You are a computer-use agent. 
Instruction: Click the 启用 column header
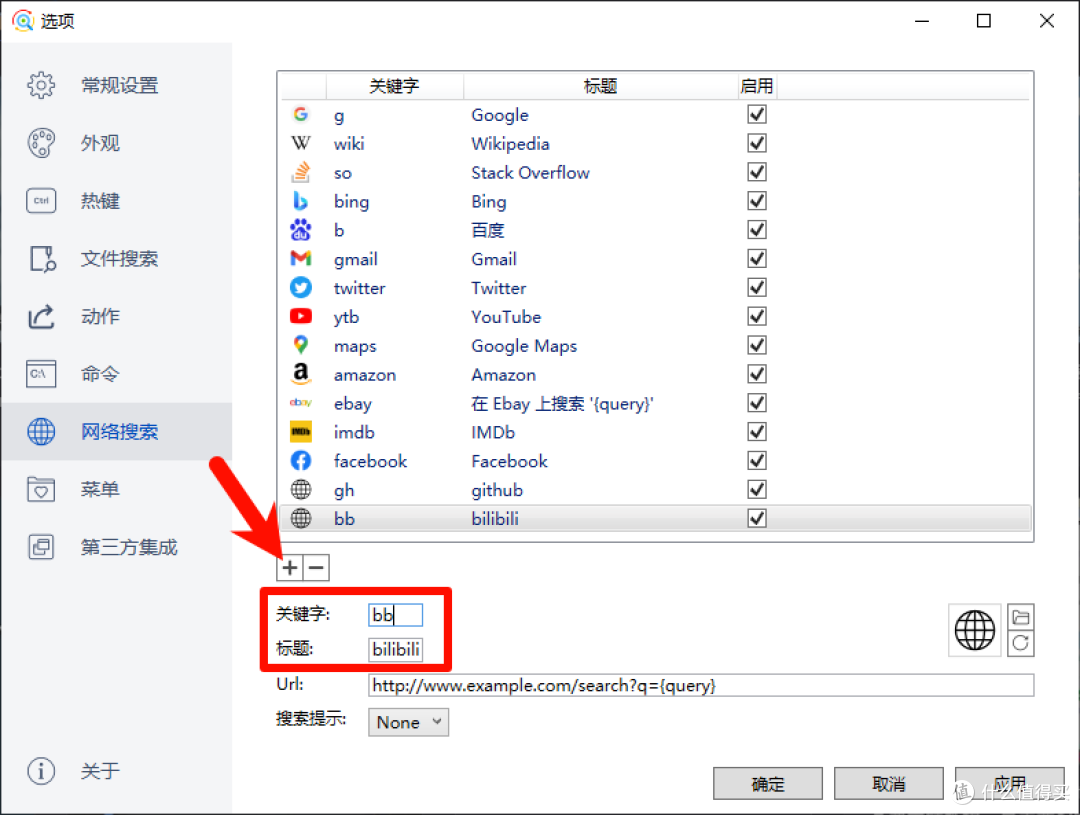coord(757,86)
